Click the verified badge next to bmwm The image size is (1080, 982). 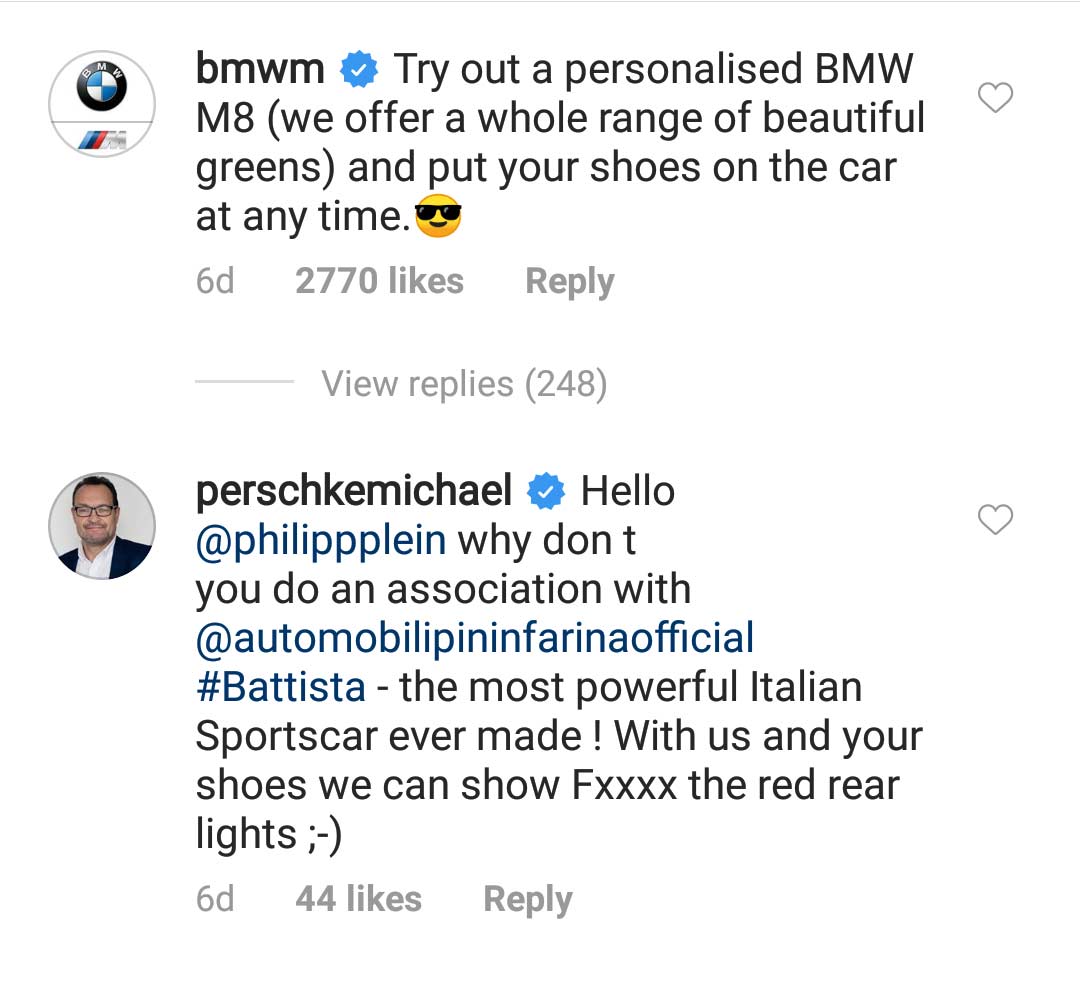click(359, 71)
